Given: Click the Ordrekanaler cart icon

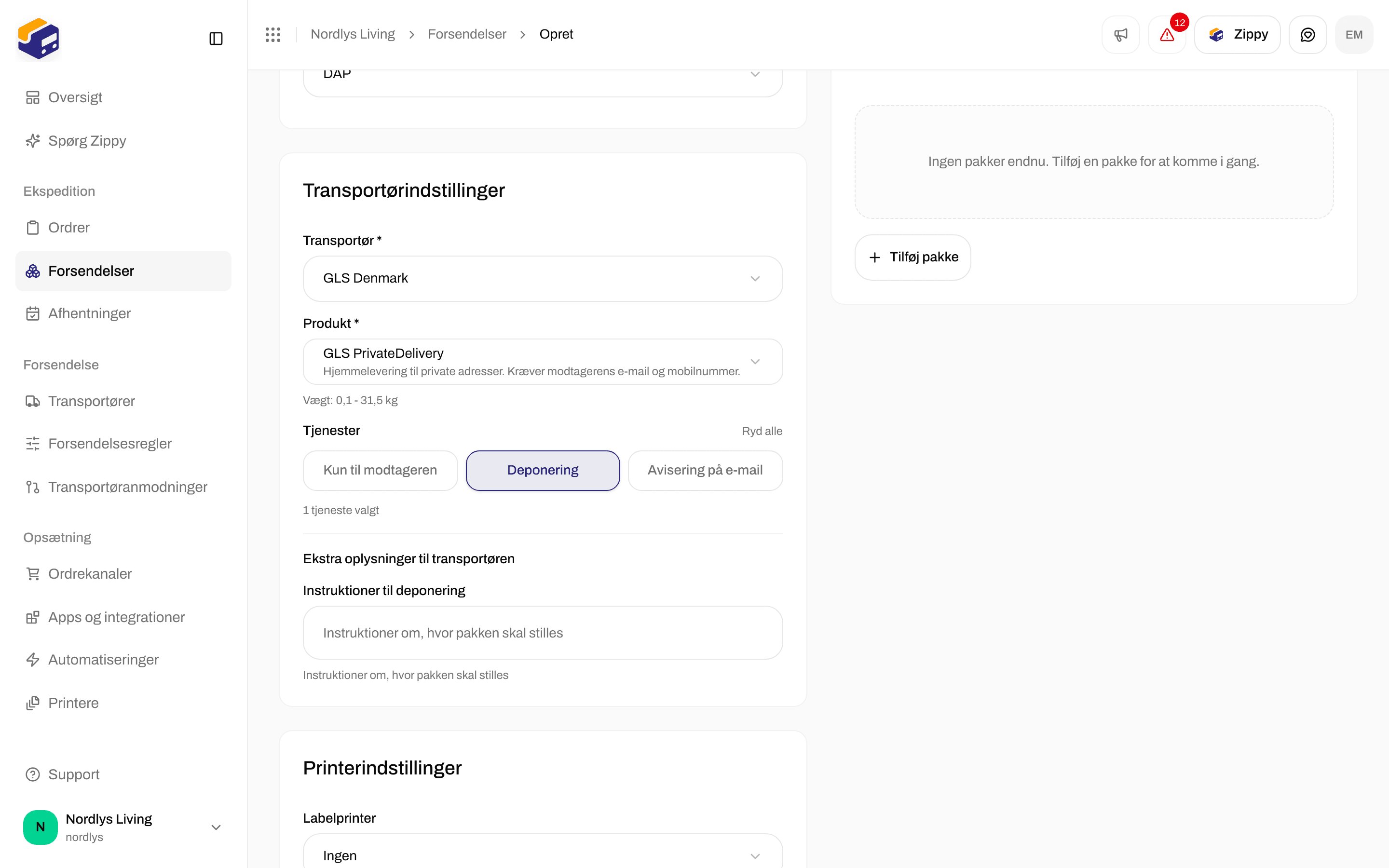Looking at the screenshot, I should point(33,573).
